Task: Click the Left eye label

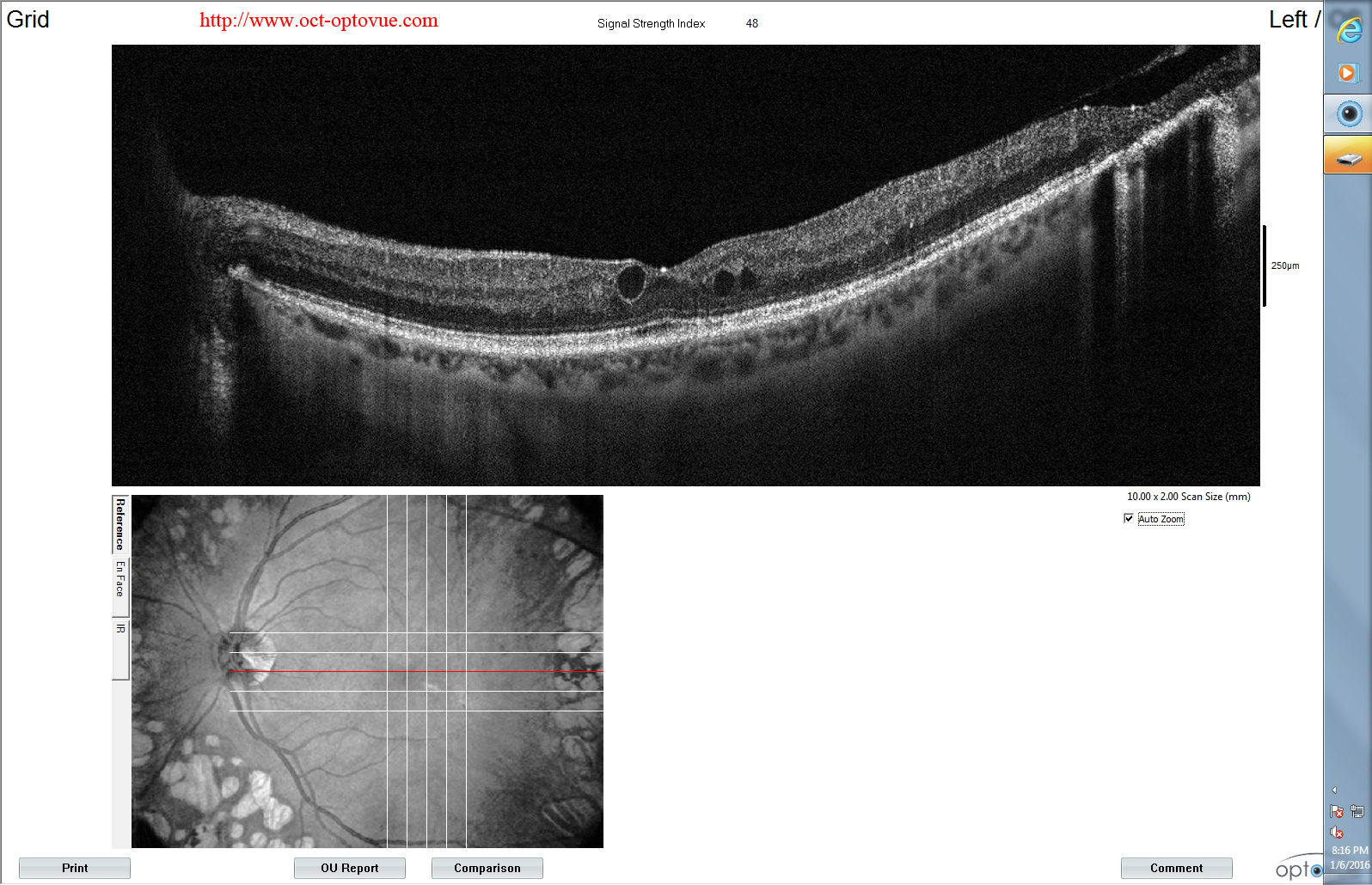Action: (1294, 20)
